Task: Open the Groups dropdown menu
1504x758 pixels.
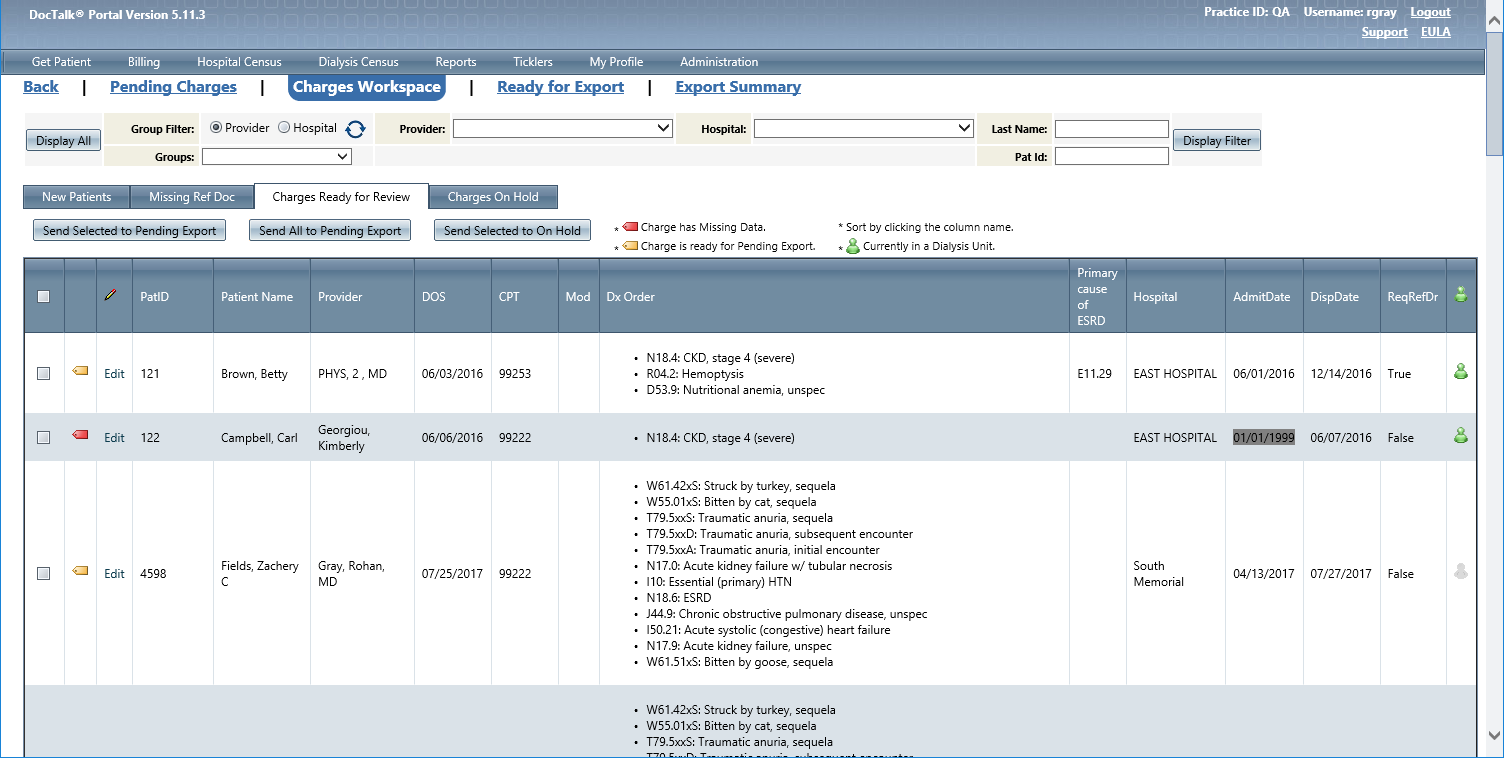Action: tap(277, 156)
